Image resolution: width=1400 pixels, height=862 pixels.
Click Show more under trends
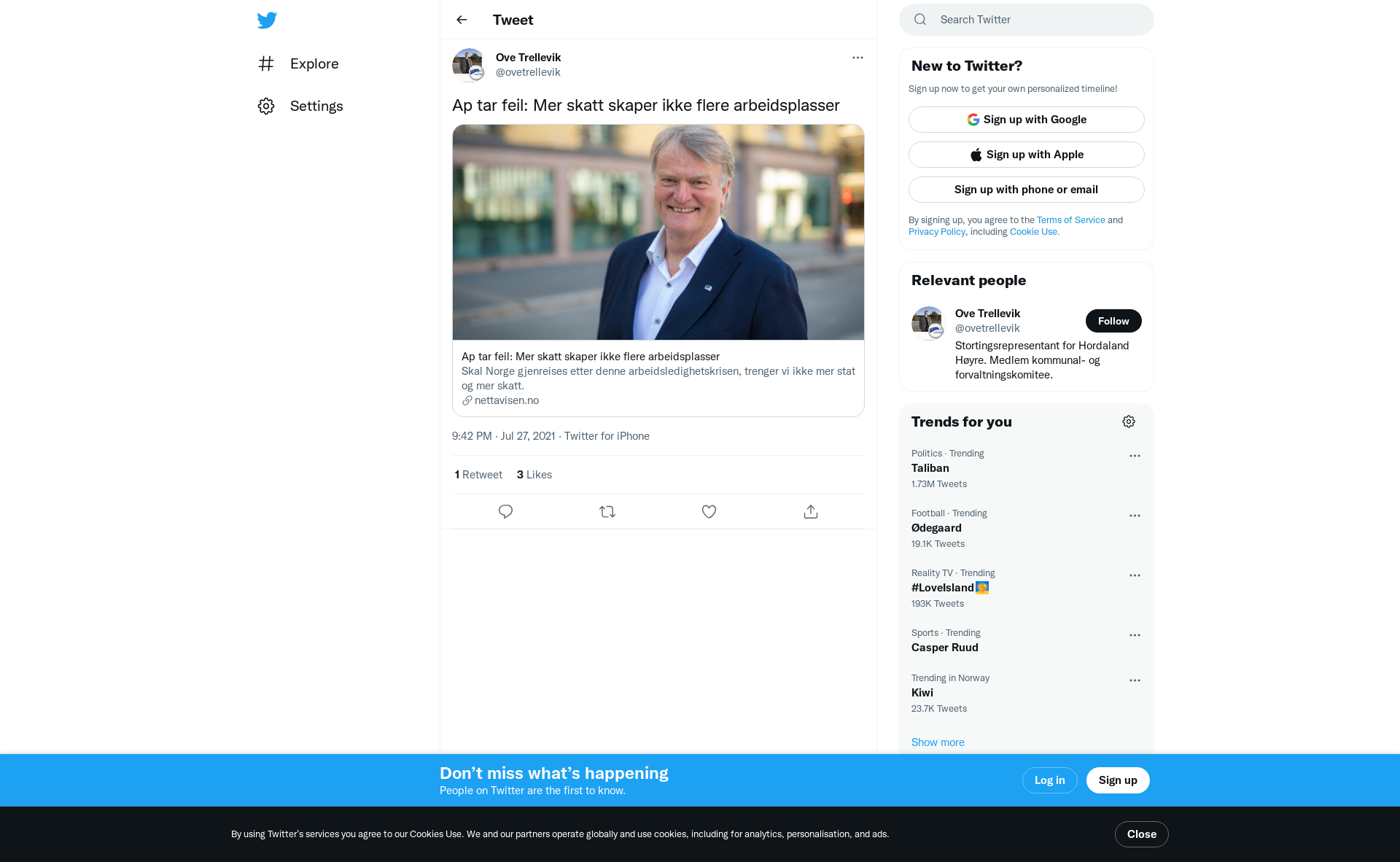(x=938, y=742)
